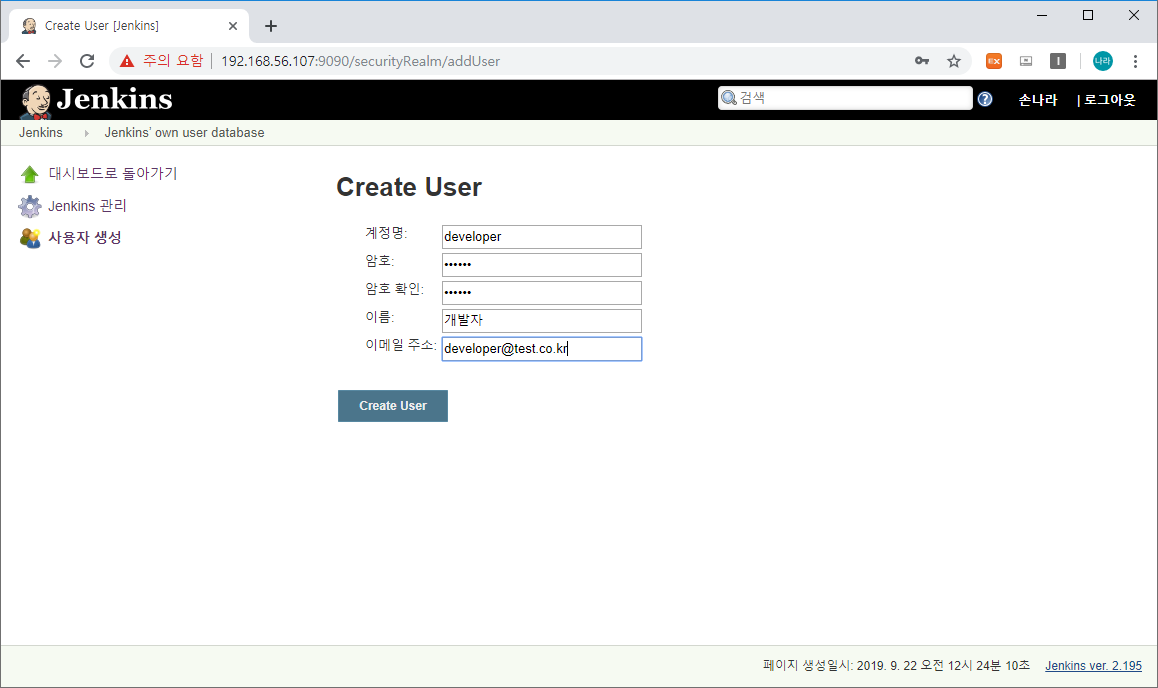Screen dimensions: 1158x688
Task: Click the 이름 field containing 개발자
Action: pyautogui.click(x=541, y=321)
